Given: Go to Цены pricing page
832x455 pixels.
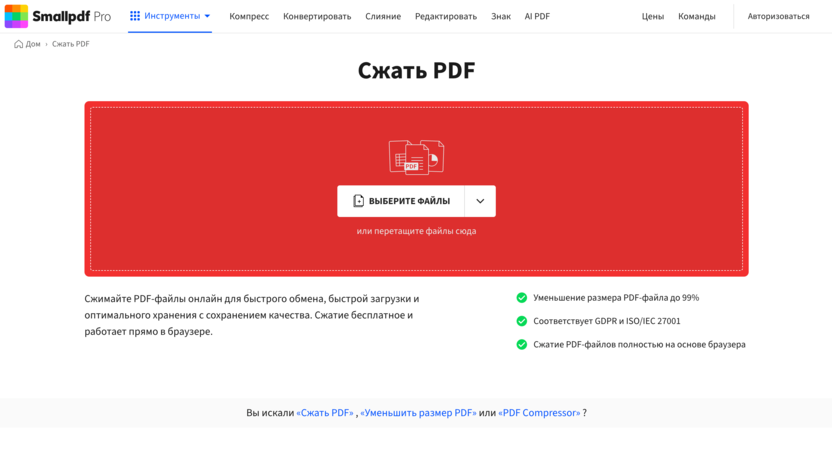Looking at the screenshot, I should (652, 16).
